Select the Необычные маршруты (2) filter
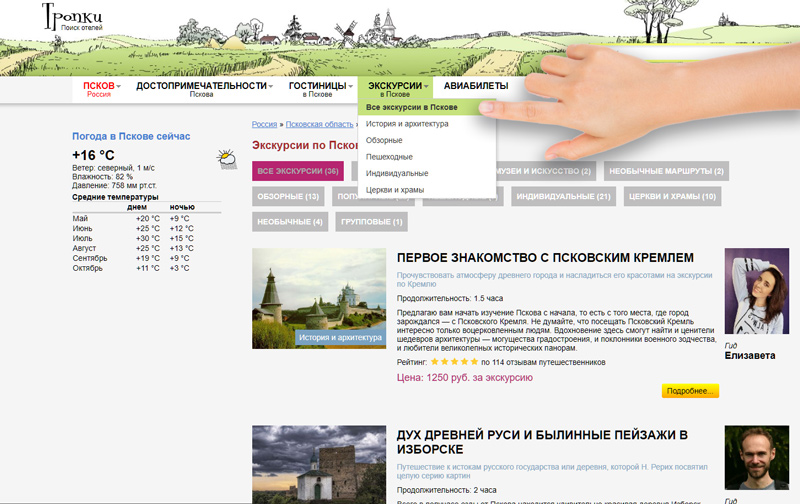This screenshot has height=504, width=800. click(666, 171)
